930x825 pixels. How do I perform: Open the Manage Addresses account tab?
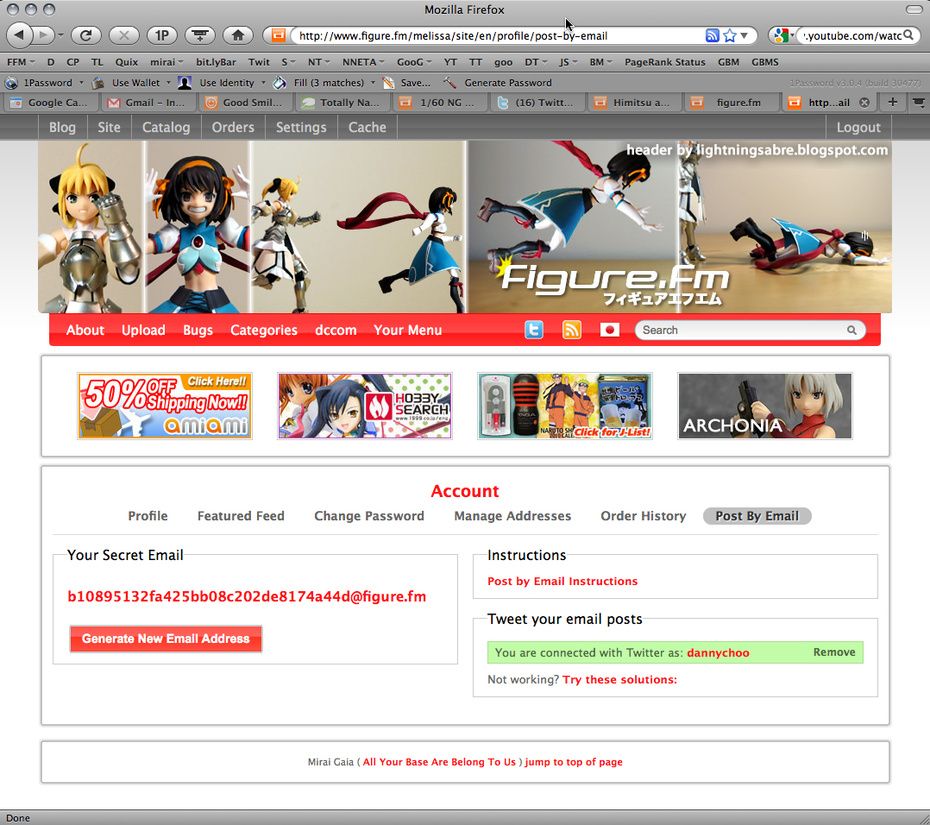(512, 516)
